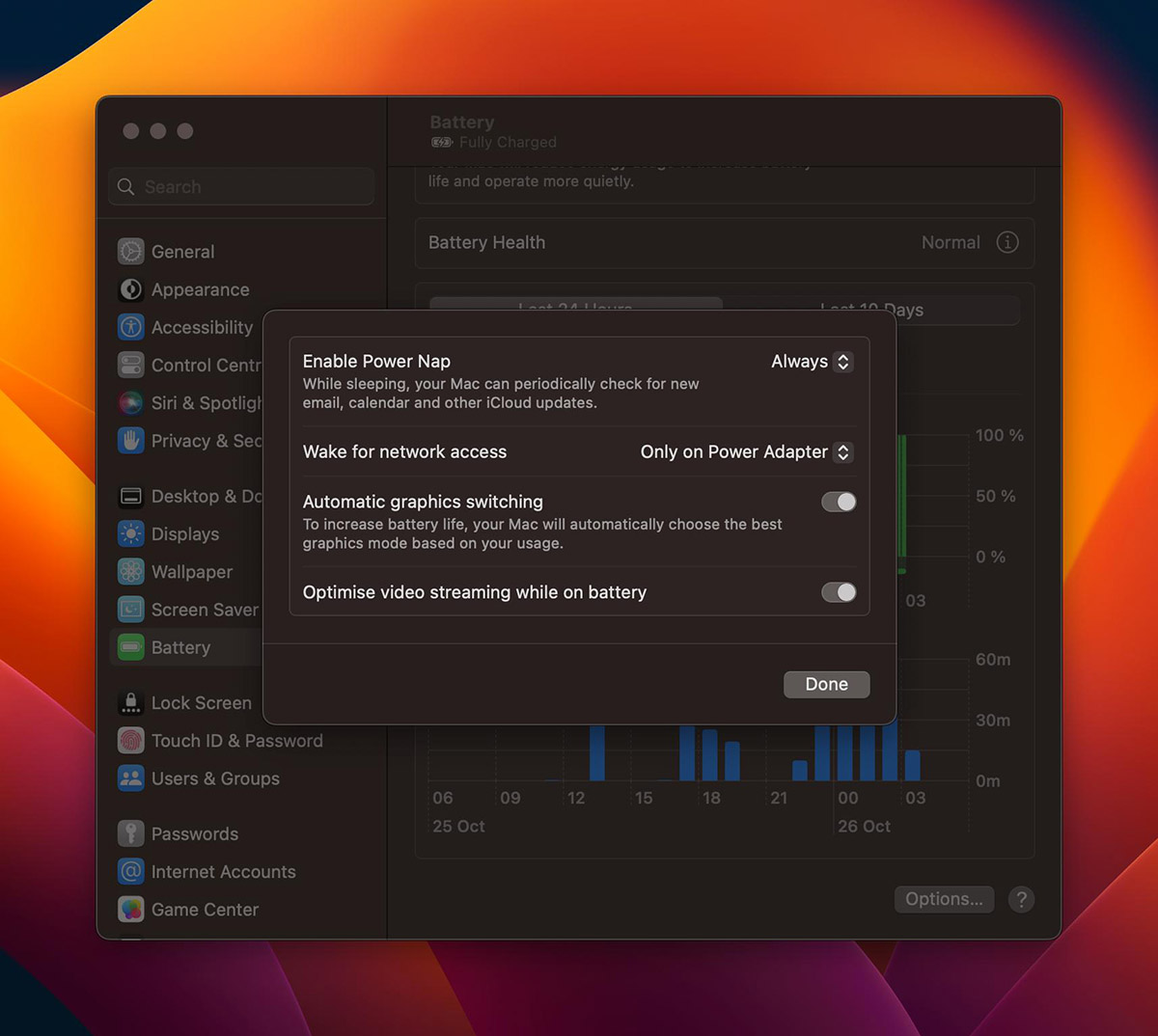Screen dimensions: 1158x1036
Task: Click the Battery title in the header
Action: [462, 123]
